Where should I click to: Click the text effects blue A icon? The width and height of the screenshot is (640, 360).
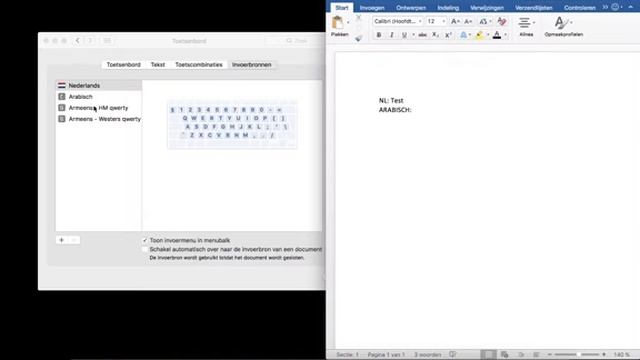(x=463, y=35)
